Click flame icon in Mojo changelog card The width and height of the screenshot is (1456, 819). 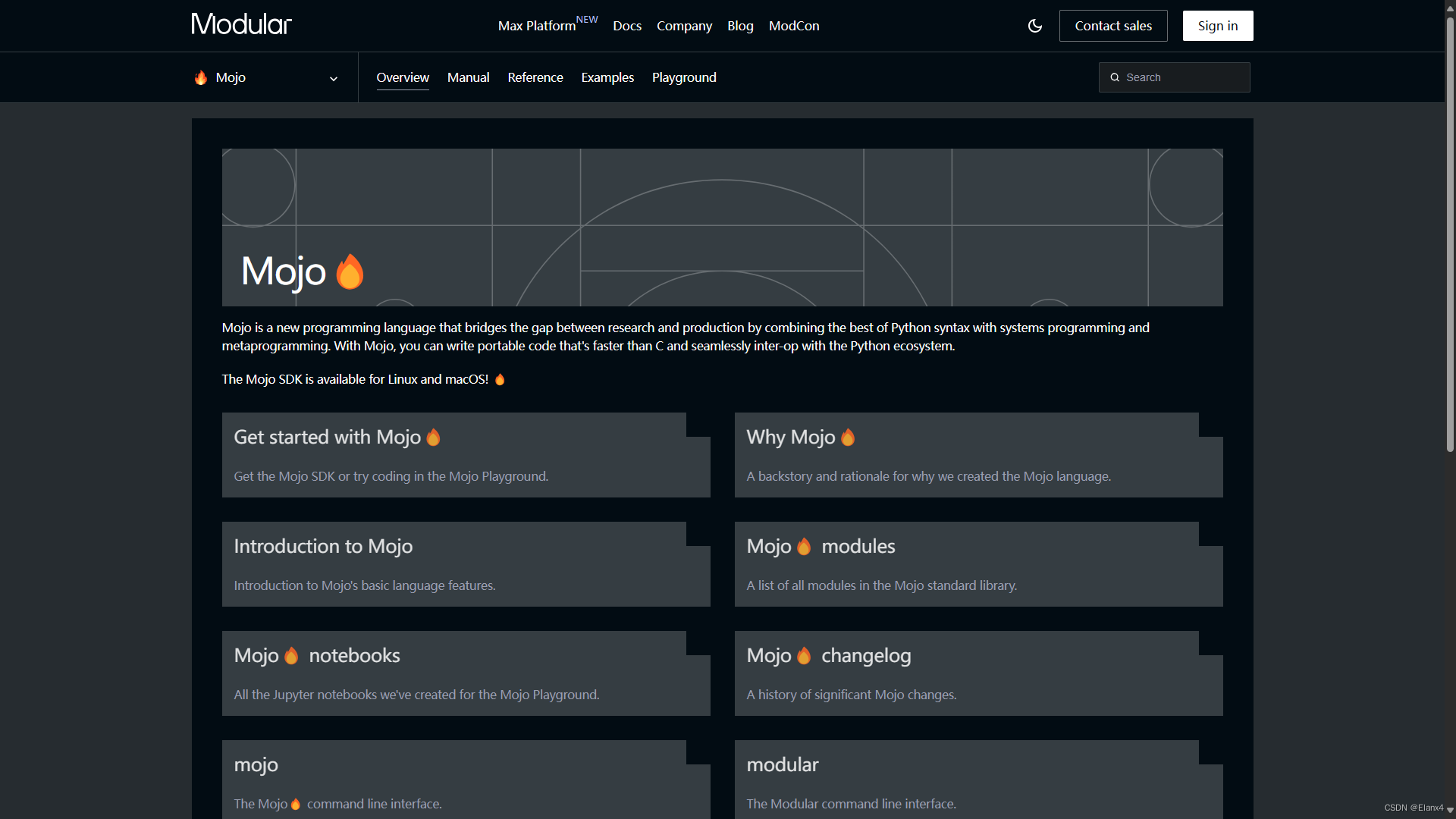coord(804,656)
